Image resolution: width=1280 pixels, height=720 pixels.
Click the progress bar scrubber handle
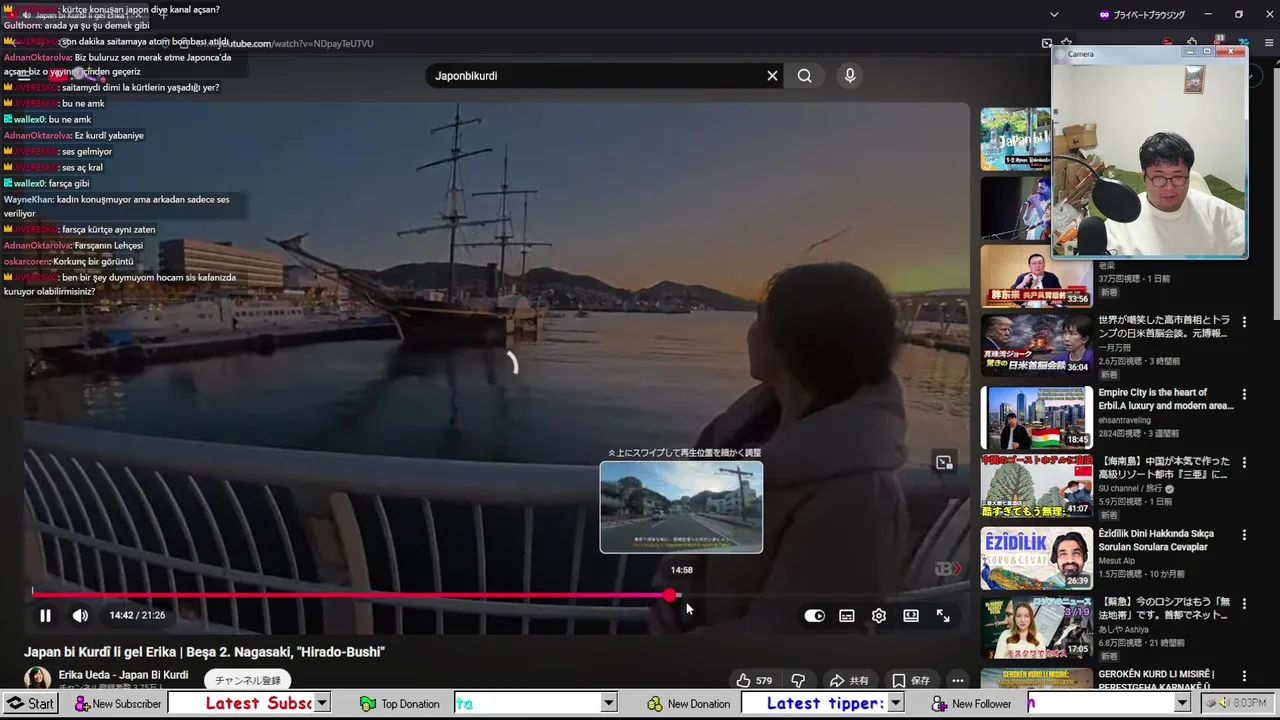[670, 595]
